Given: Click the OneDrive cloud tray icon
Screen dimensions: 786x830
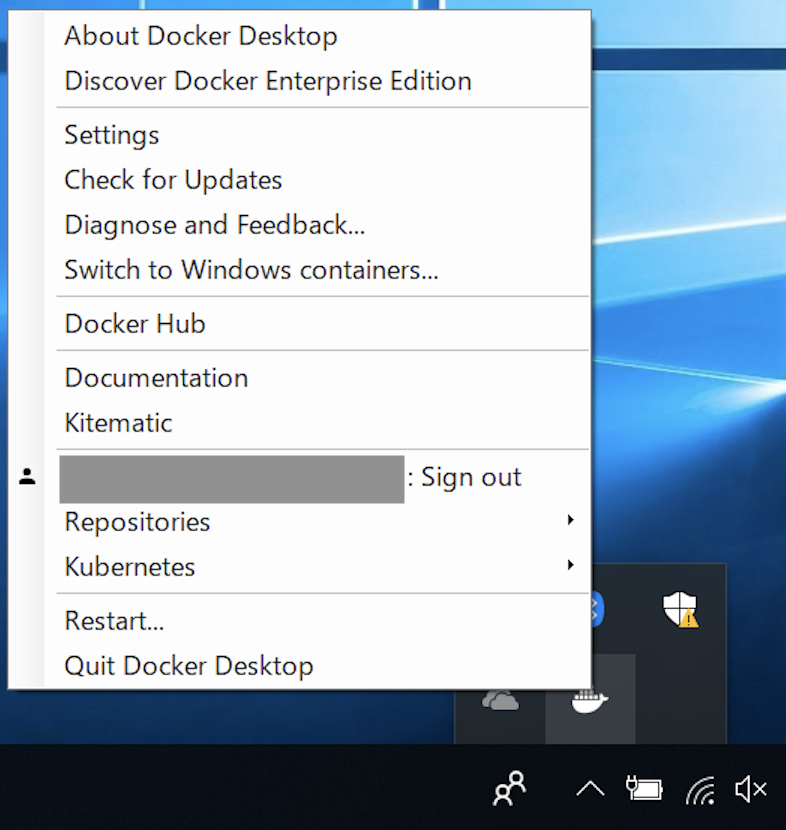Looking at the screenshot, I should [500, 700].
